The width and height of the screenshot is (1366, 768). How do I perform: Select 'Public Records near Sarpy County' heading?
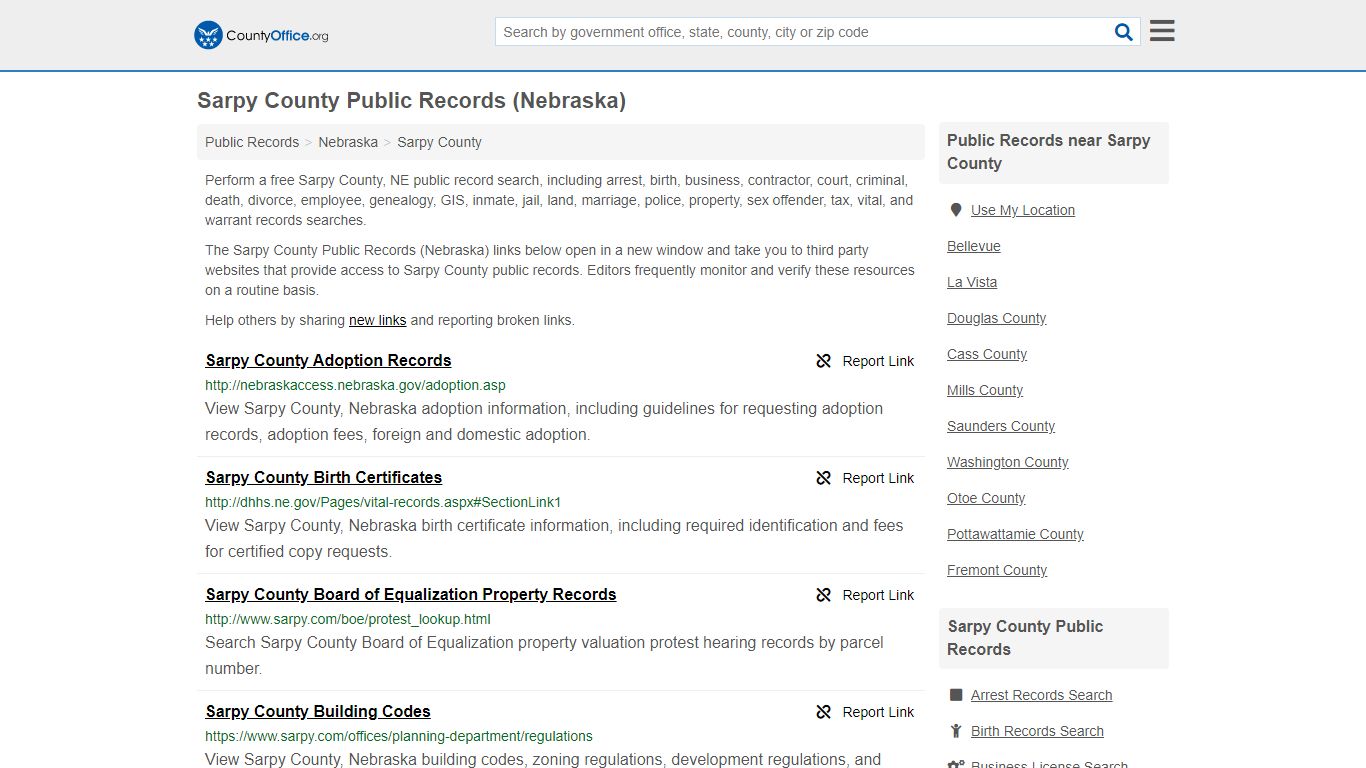[1049, 152]
